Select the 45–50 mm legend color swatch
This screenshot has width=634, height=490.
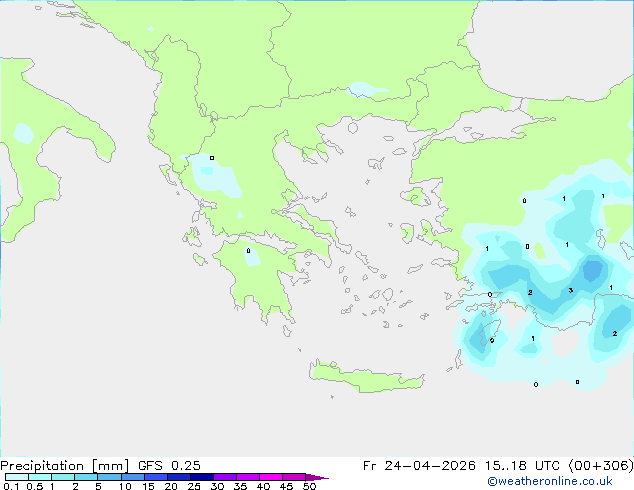(x=294, y=477)
